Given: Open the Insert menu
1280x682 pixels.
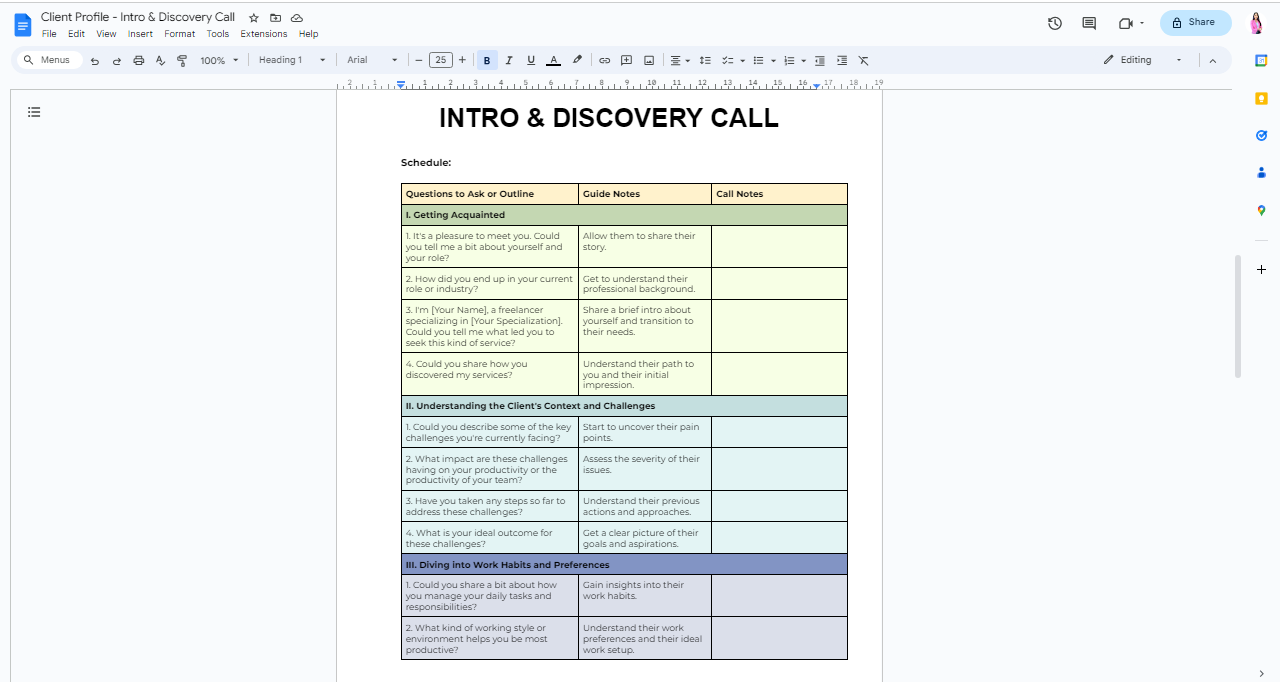Looking at the screenshot, I should 140,34.
